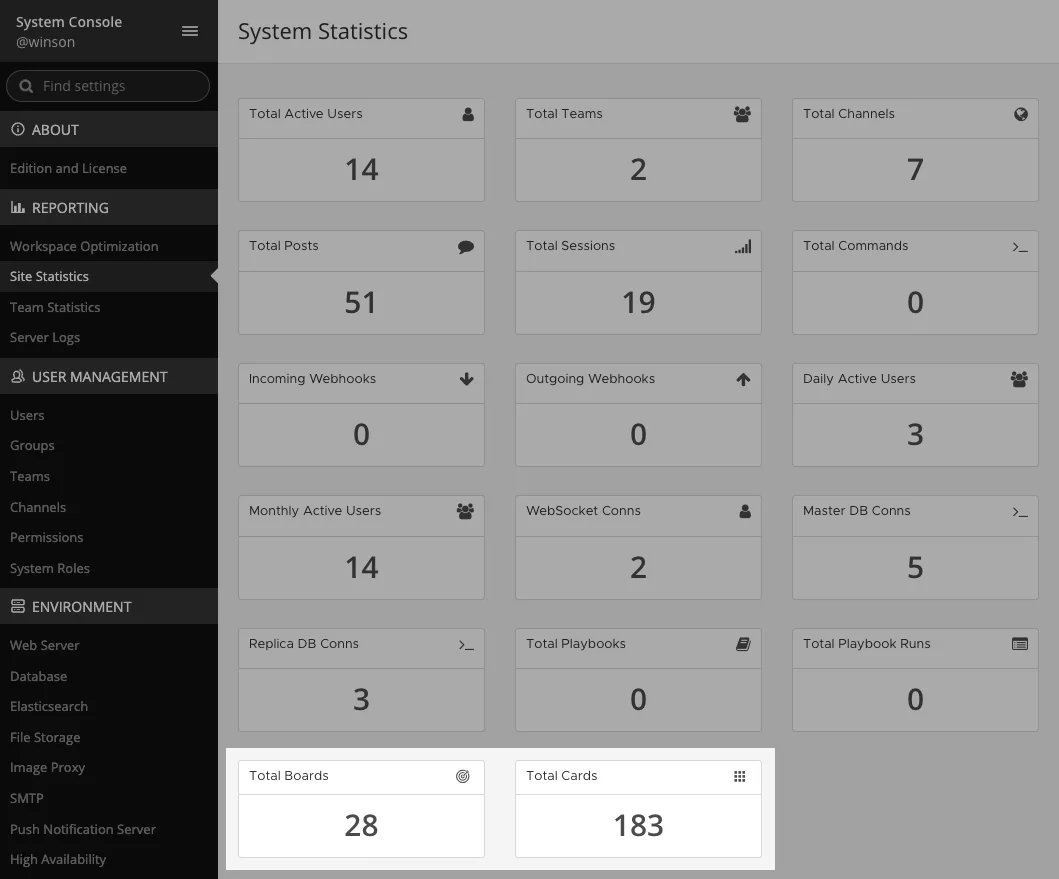
Task: Click the Total Channels value 7
Action: point(915,170)
